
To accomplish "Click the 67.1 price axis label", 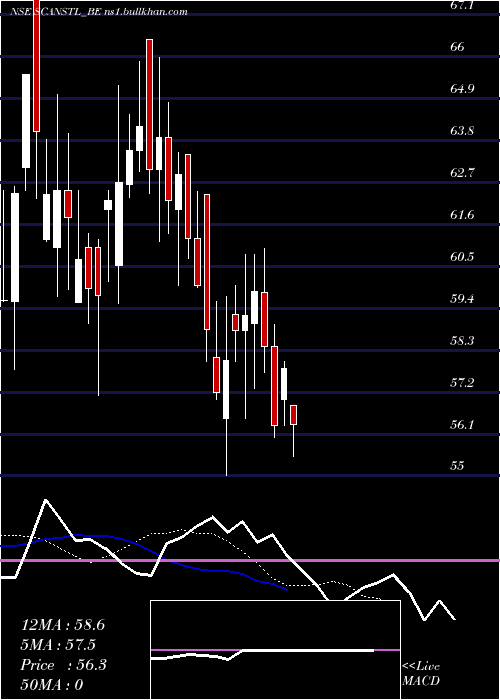I will 461,5.
